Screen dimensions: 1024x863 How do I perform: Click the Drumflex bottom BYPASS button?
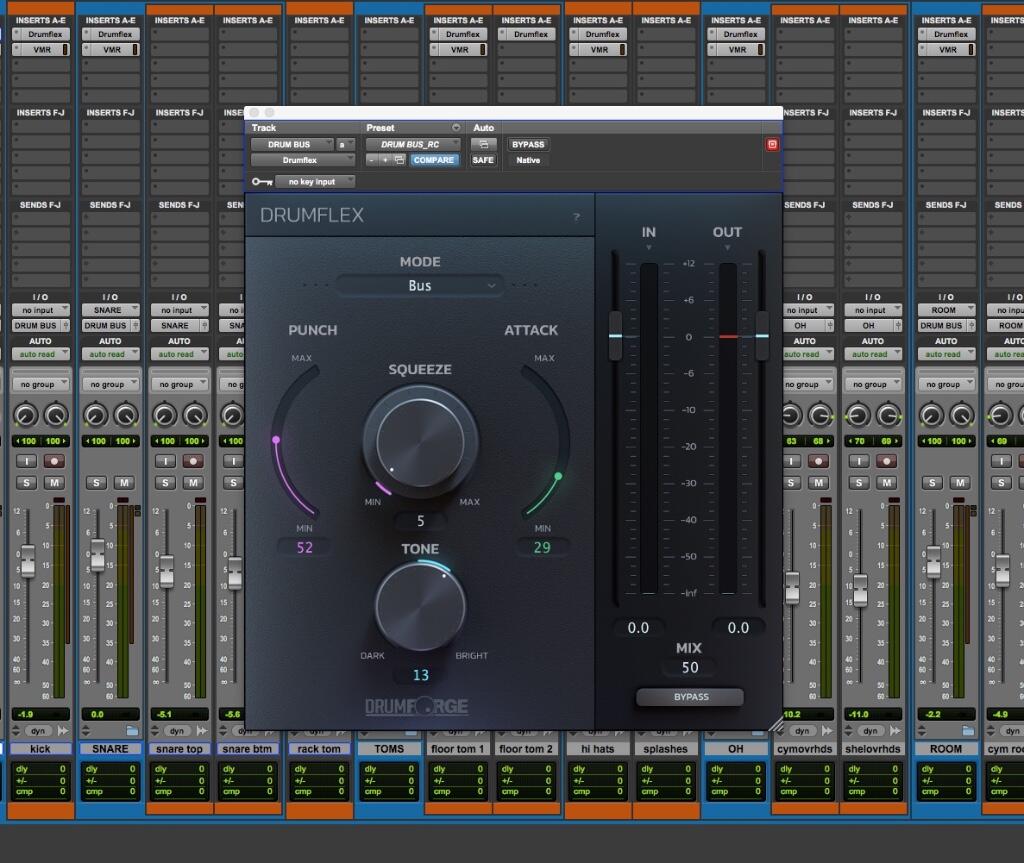[x=690, y=697]
